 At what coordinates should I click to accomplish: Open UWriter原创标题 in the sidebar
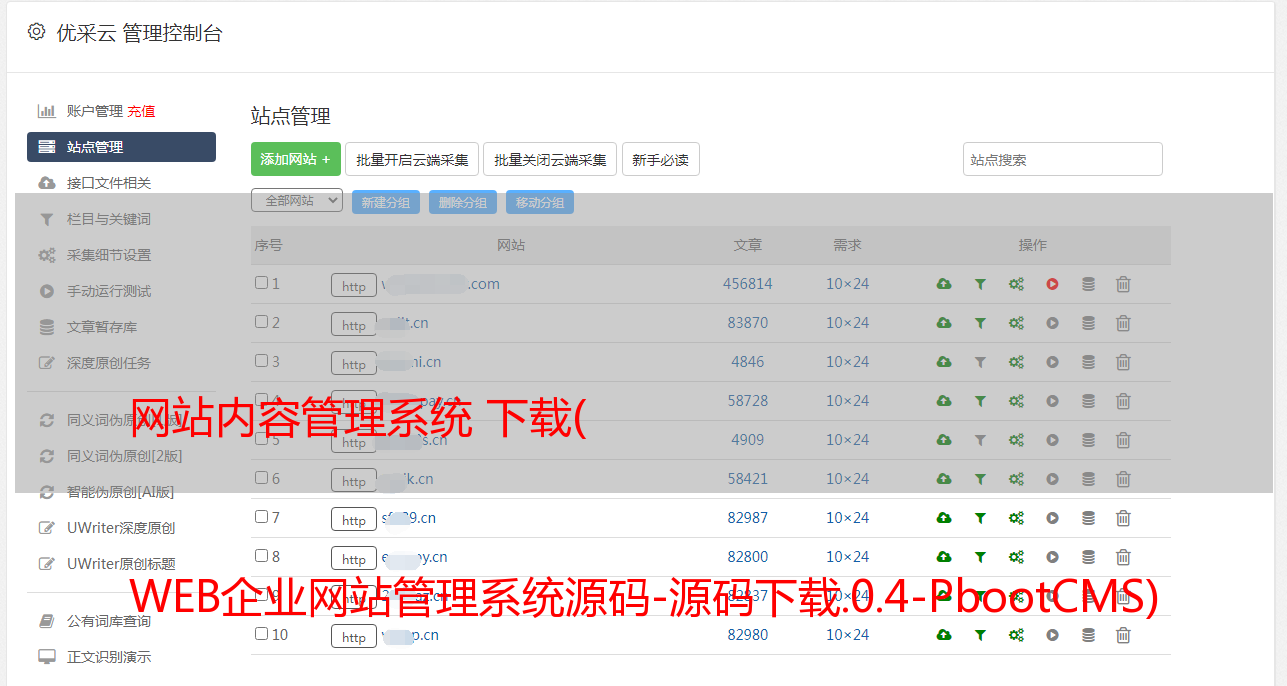tap(121, 564)
